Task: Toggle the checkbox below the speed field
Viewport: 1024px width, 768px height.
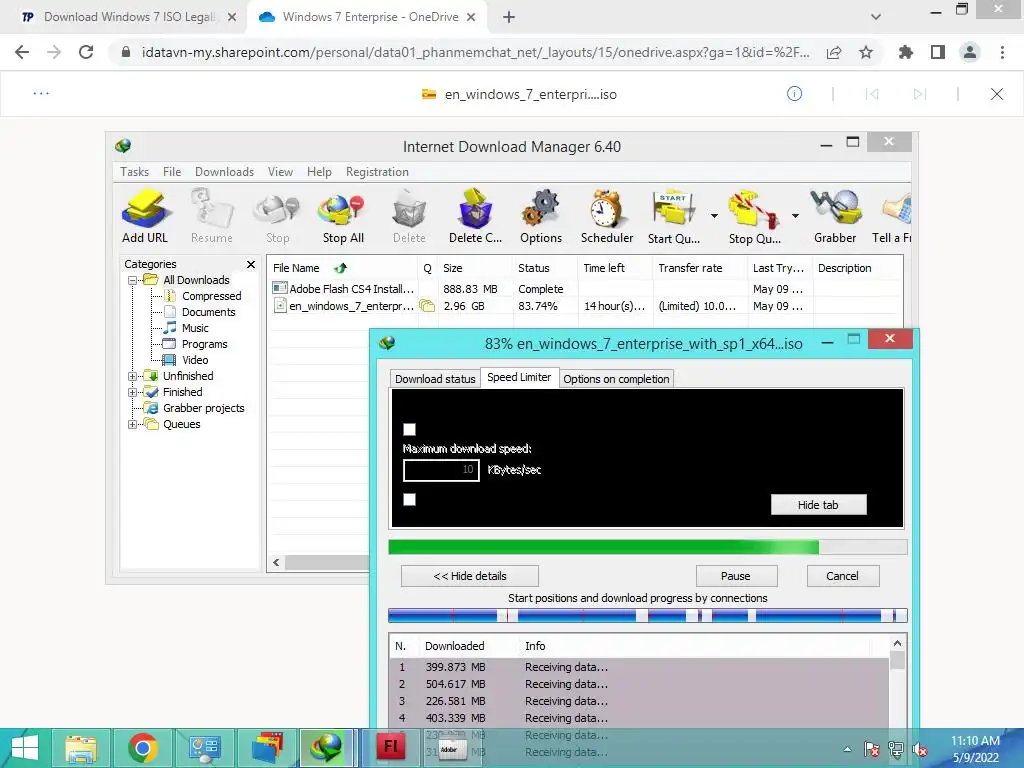Action: [409, 500]
